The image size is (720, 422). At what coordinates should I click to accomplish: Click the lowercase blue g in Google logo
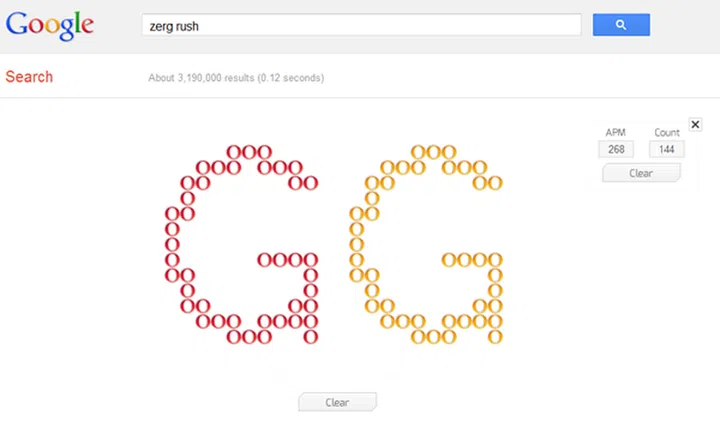(x=65, y=30)
